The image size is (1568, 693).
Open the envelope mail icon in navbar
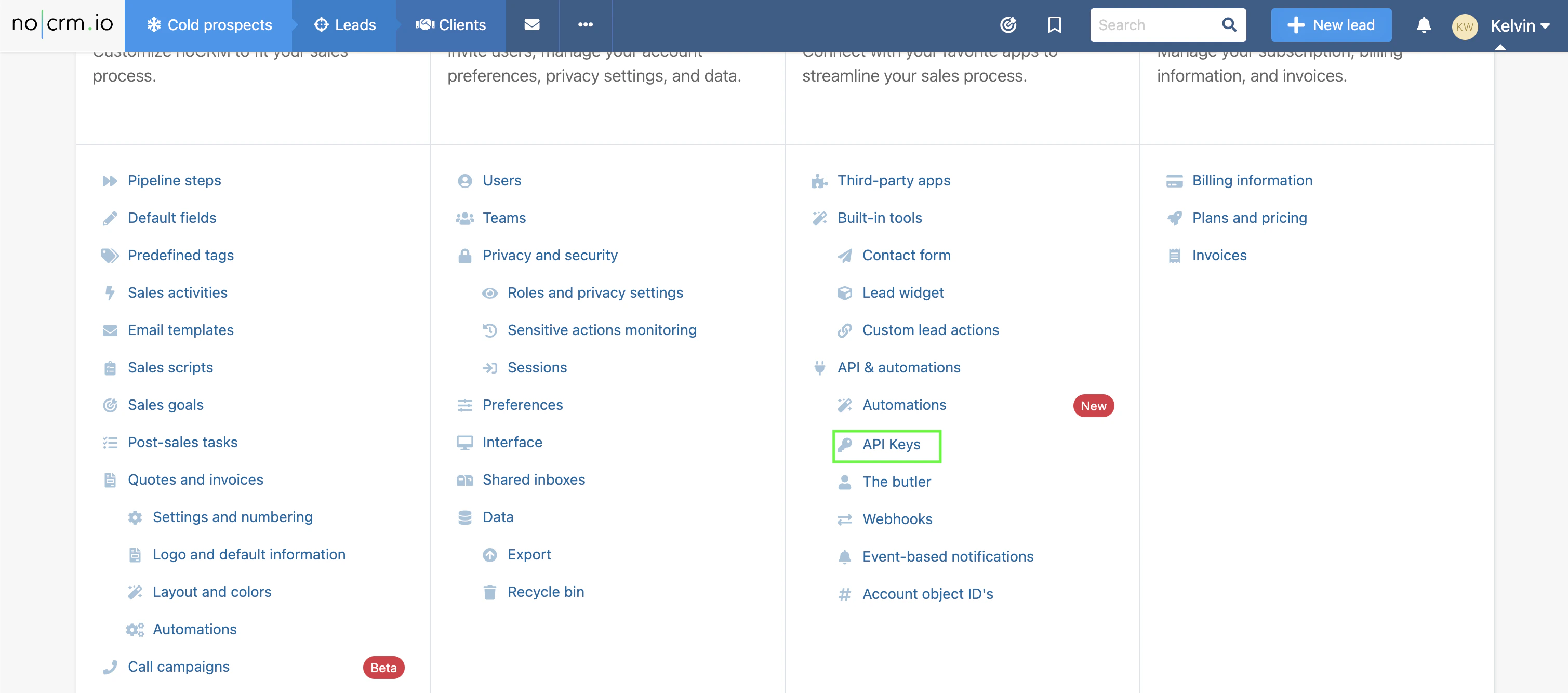pyautogui.click(x=531, y=25)
